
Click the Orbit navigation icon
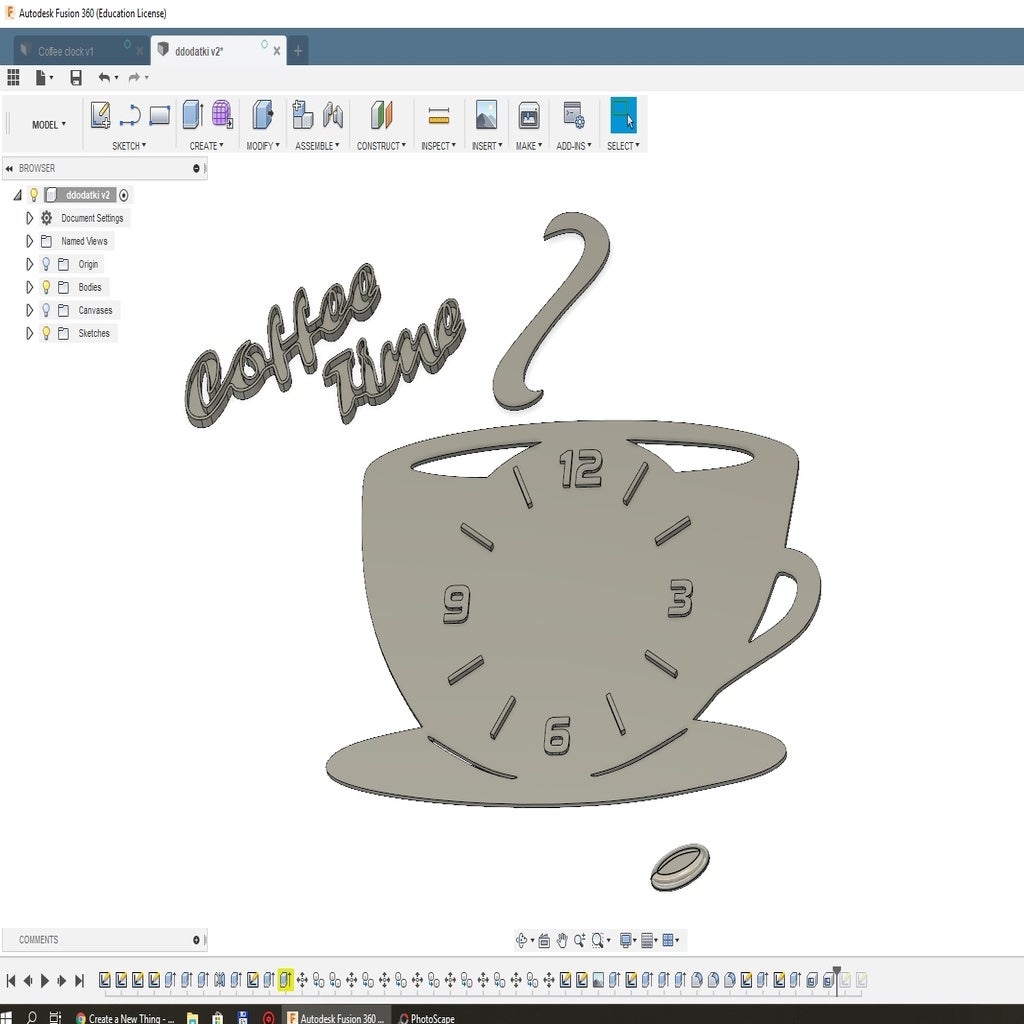(521, 940)
